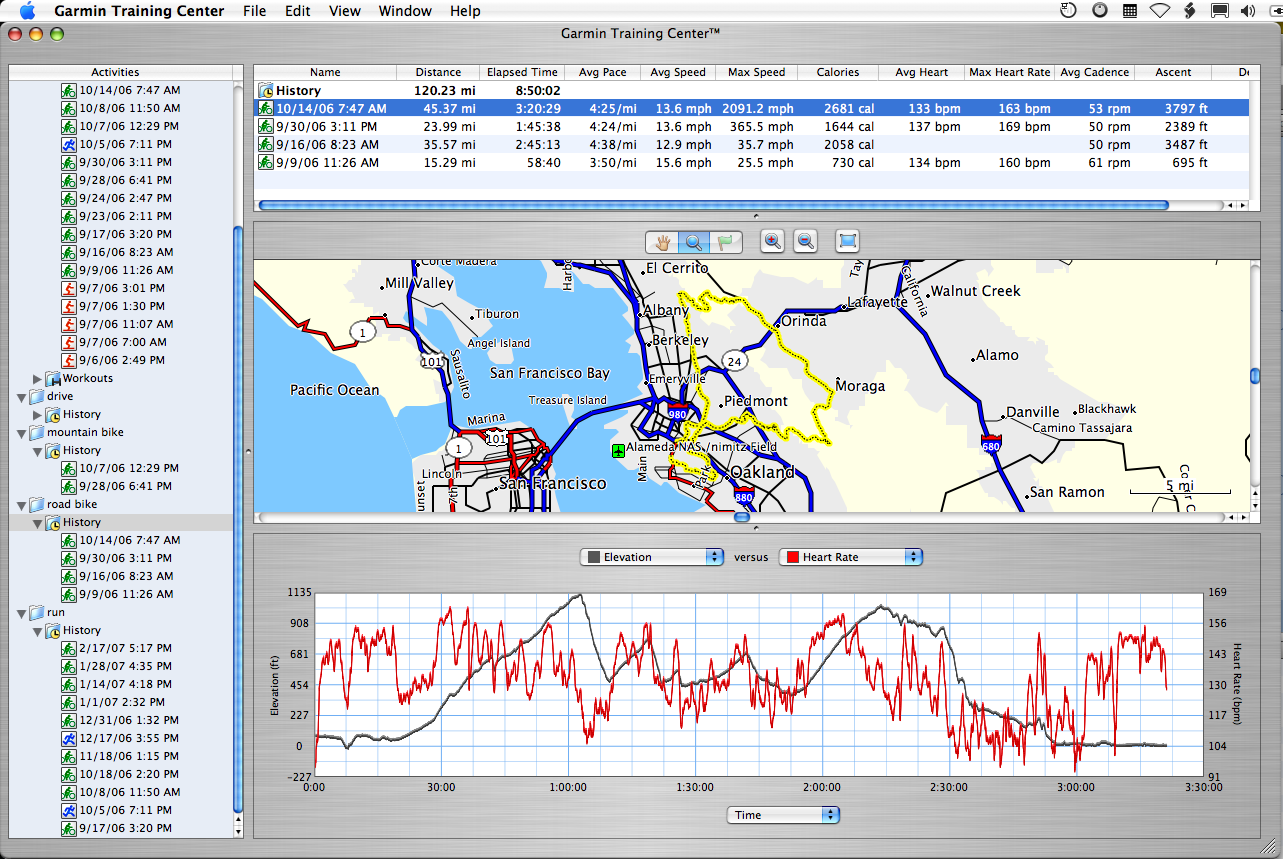Collapse the mountain bike folder
This screenshot has width=1283, height=859.
click(x=22, y=433)
